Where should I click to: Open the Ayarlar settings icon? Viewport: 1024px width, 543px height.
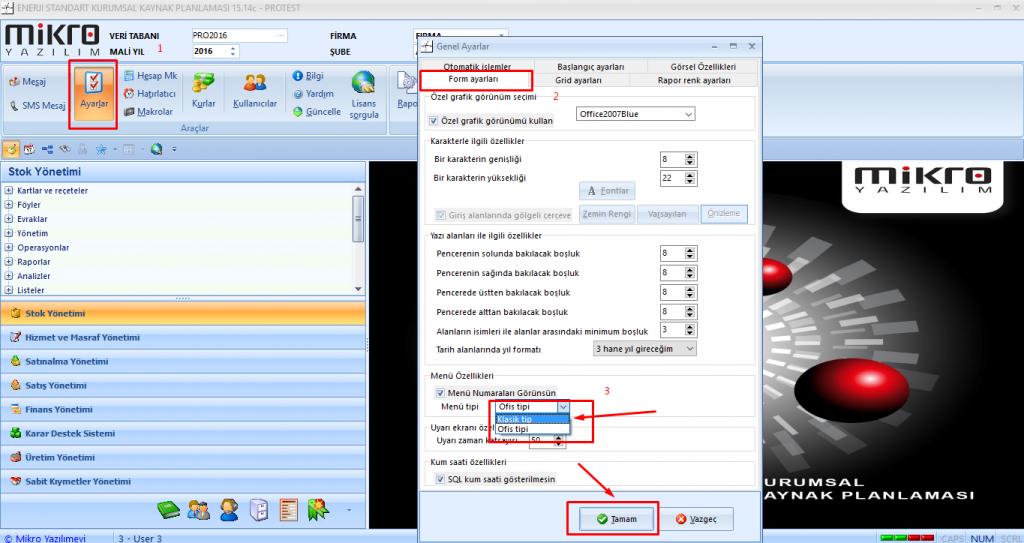click(x=94, y=92)
